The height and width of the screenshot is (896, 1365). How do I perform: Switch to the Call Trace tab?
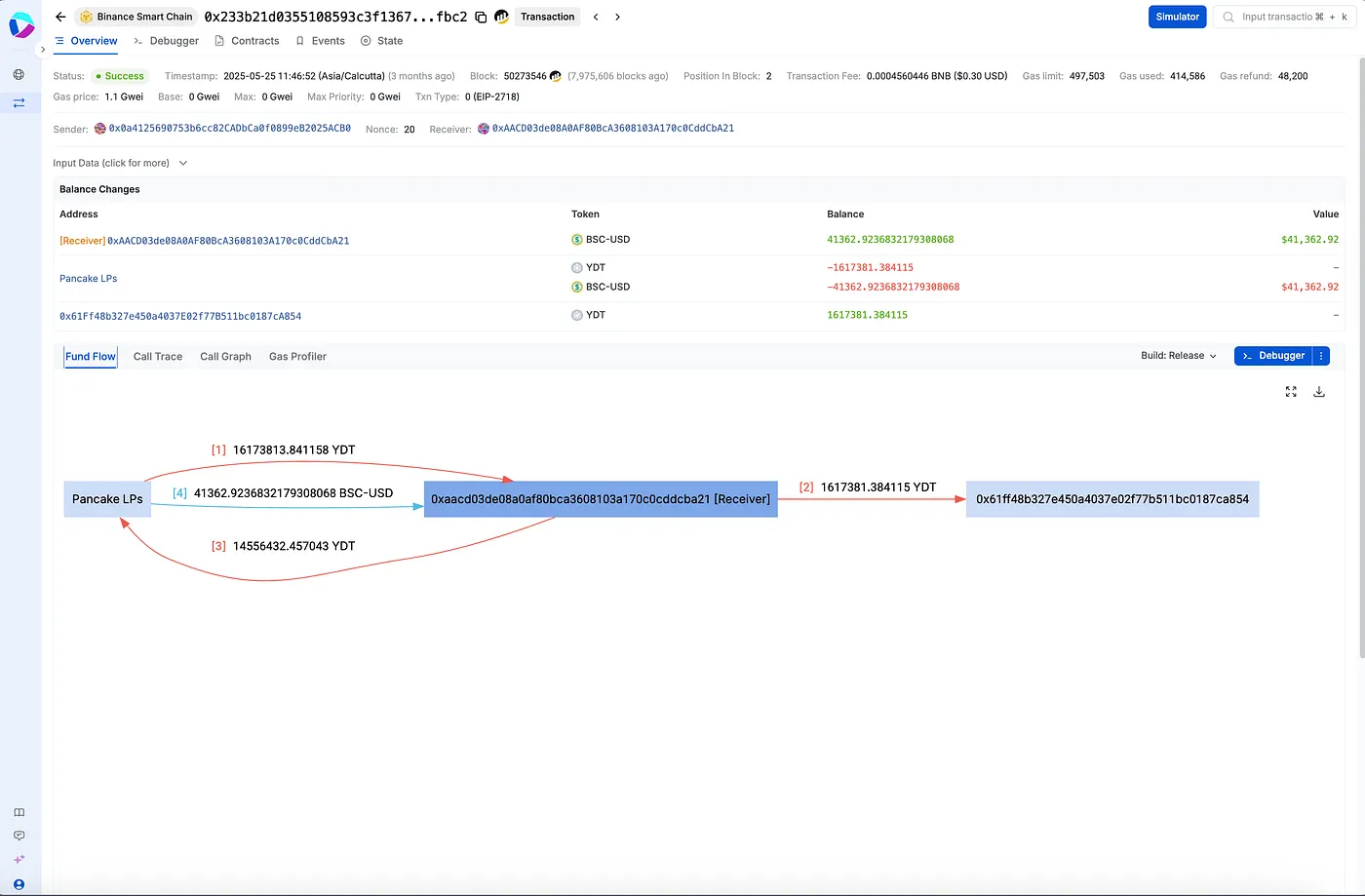[x=158, y=357]
